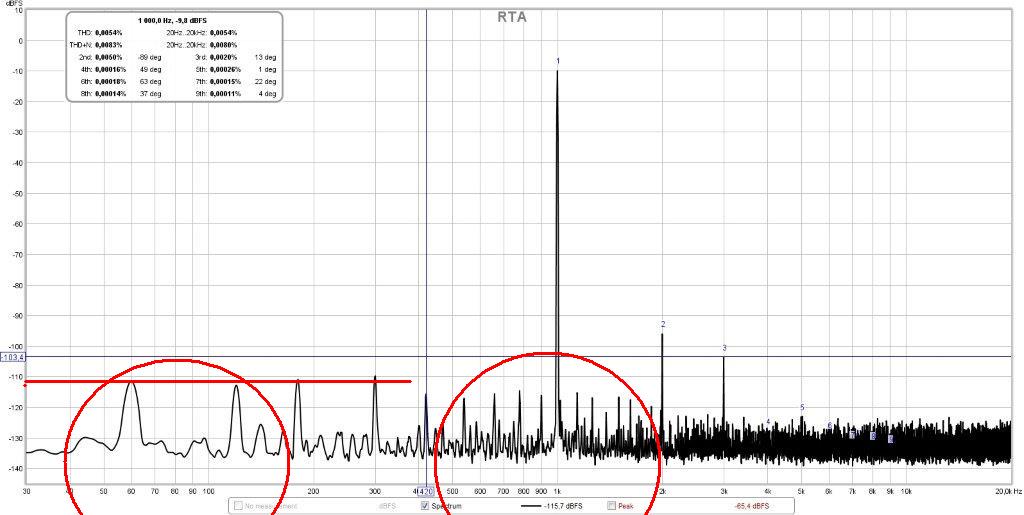Click the THD value 0,0054%
1024x515 pixels.
(x=108, y=33)
